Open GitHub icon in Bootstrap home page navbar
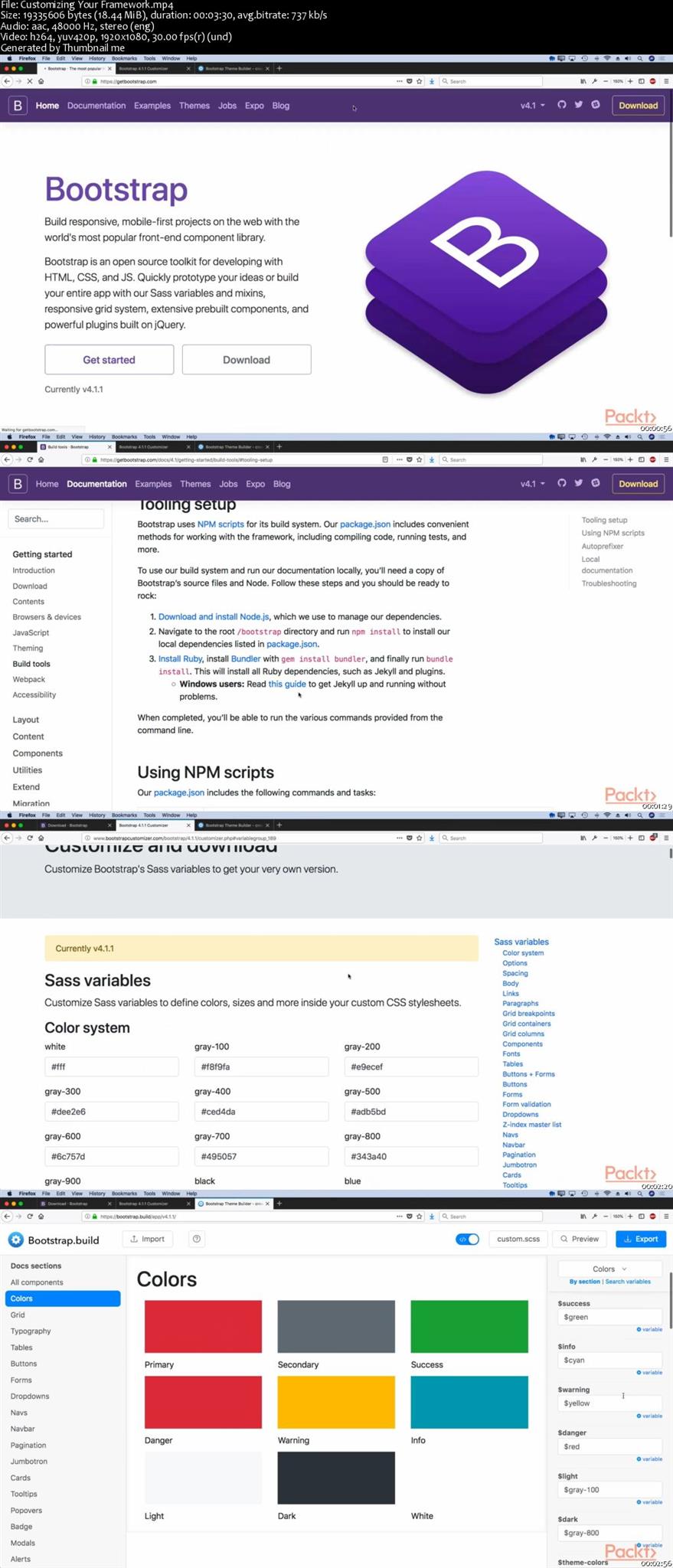This screenshot has width=673, height=1568. pos(562,105)
